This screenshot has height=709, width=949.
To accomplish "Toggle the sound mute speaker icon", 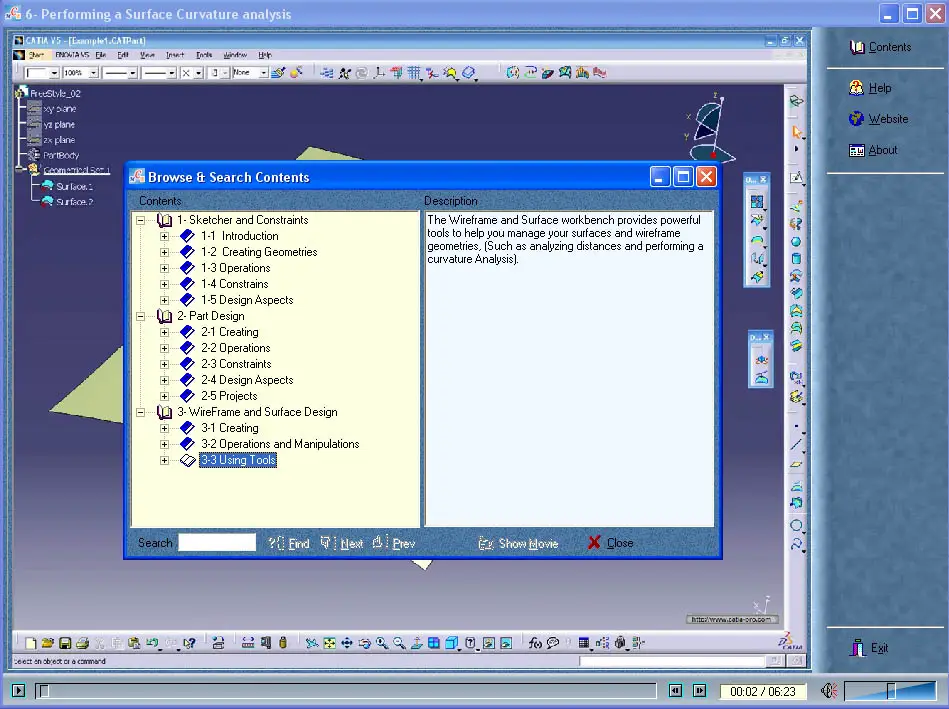I will click(829, 690).
